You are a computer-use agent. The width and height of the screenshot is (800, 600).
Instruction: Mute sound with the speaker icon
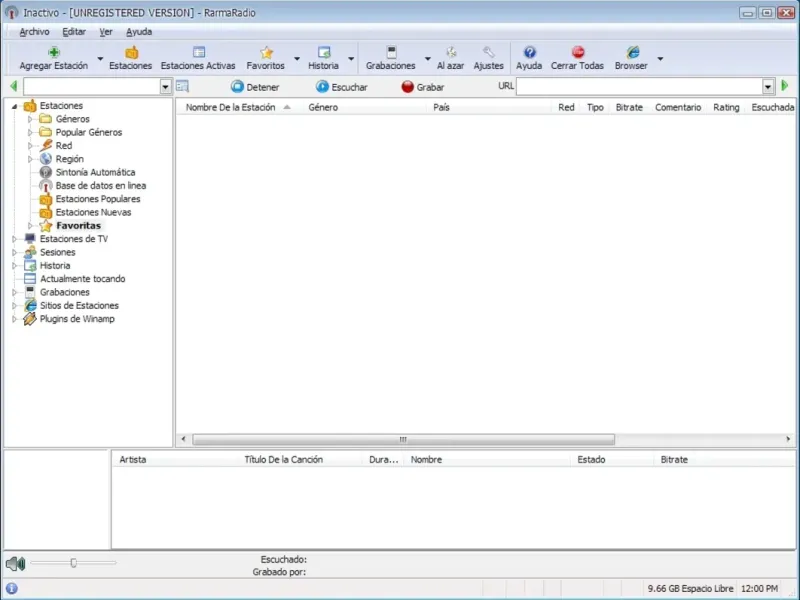pos(15,564)
